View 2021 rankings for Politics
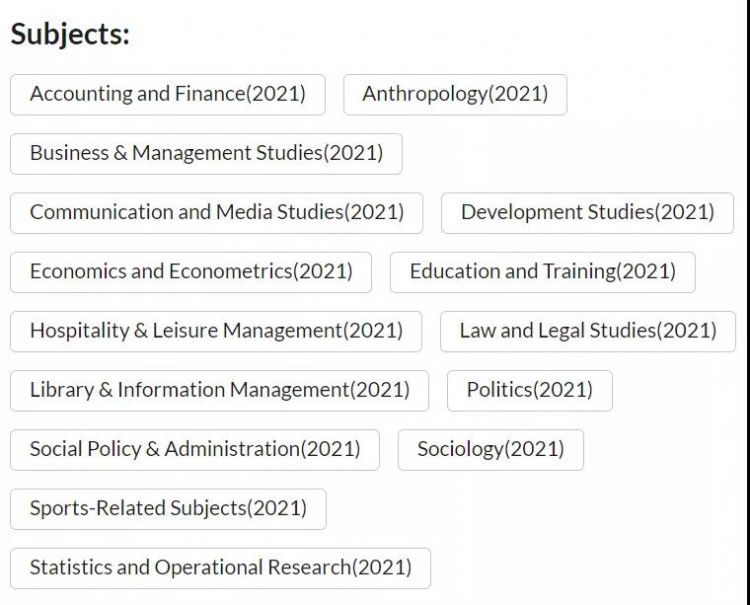750x605 pixels. [529, 389]
